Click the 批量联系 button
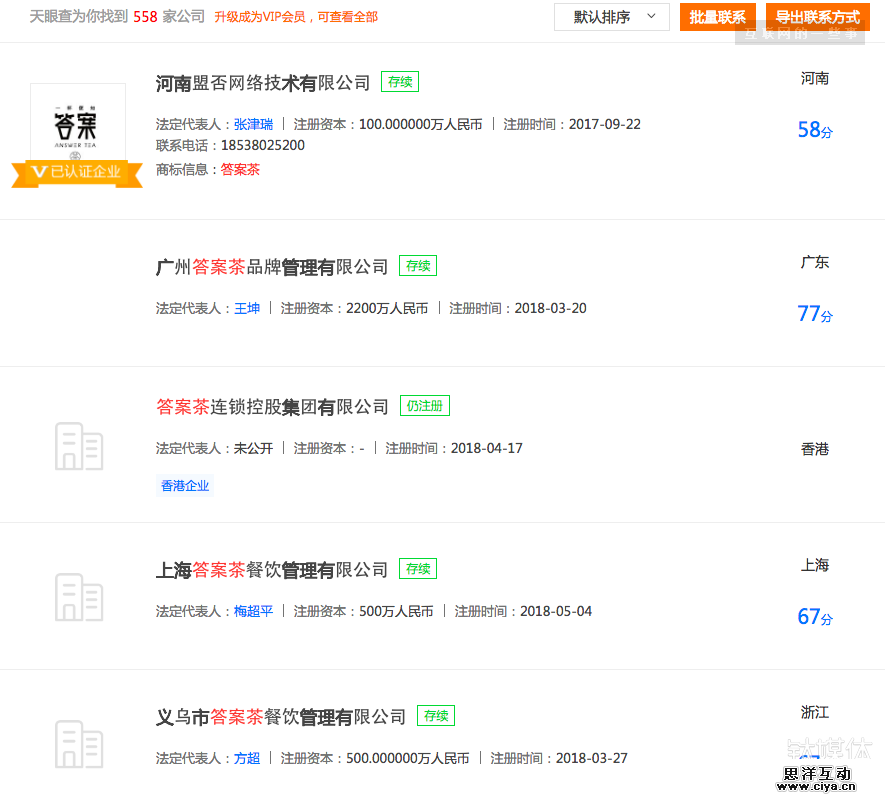Viewport: 885px width, 802px height. pos(717,17)
